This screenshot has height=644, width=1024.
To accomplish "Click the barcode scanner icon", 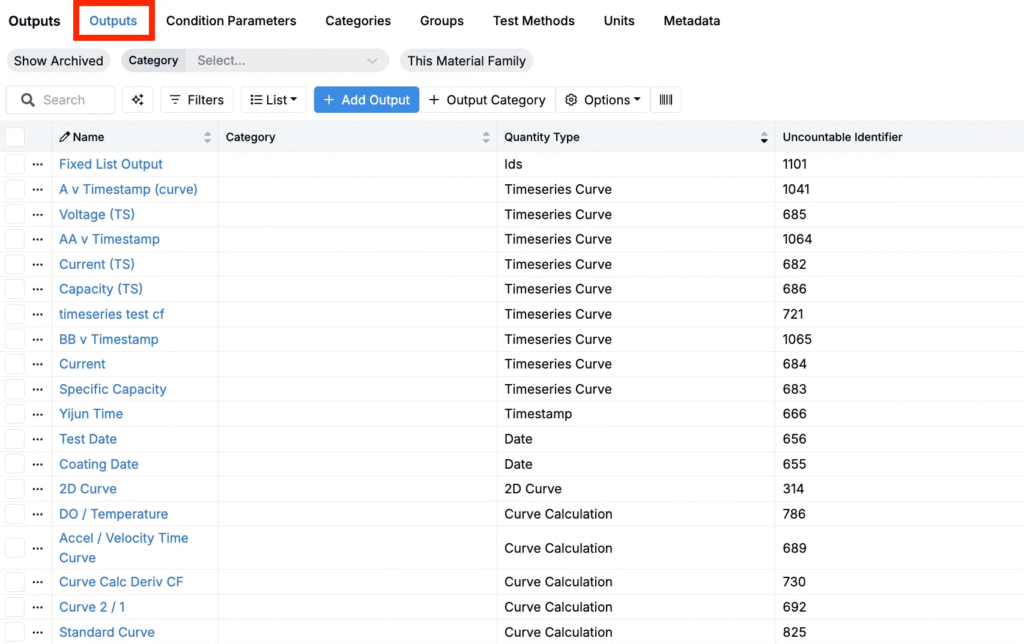I will 665,100.
